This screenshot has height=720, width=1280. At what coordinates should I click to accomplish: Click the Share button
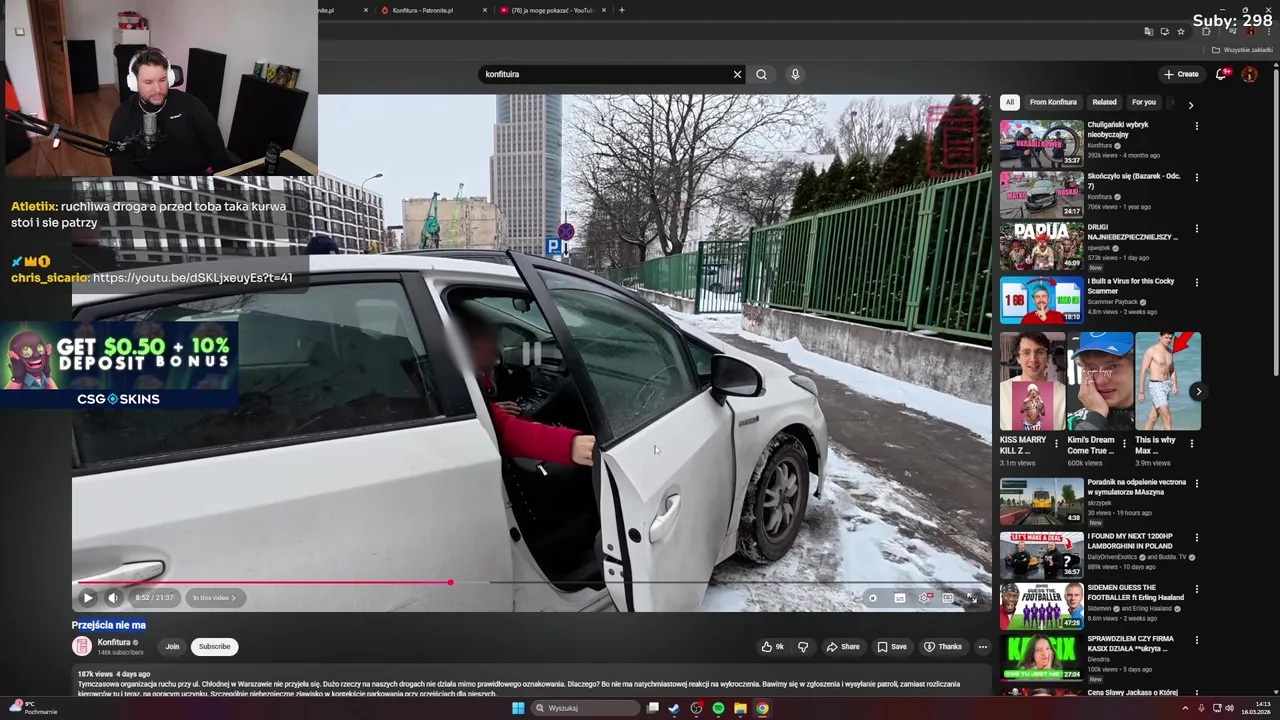pos(843,647)
